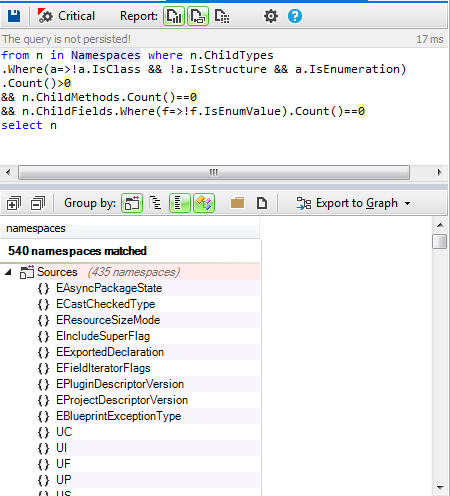The width and height of the screenshot is (450, 496).
Task: Toggle the Critical rule flag
Action: tap(66, 16)
